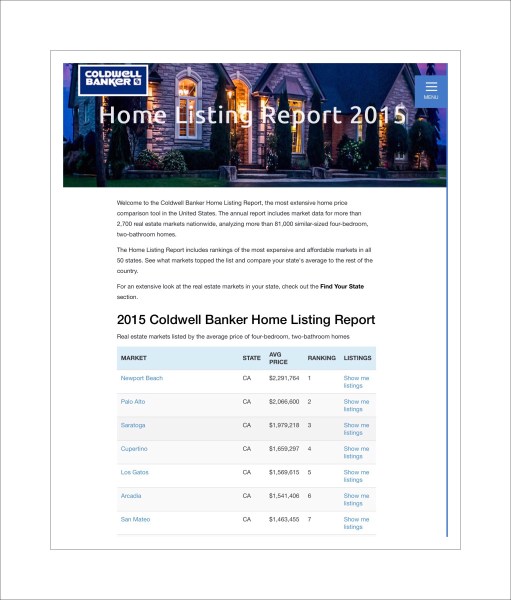Click the STATE column header
The height and width of the screenshot is (600, 511).
[x=251, y=358]
